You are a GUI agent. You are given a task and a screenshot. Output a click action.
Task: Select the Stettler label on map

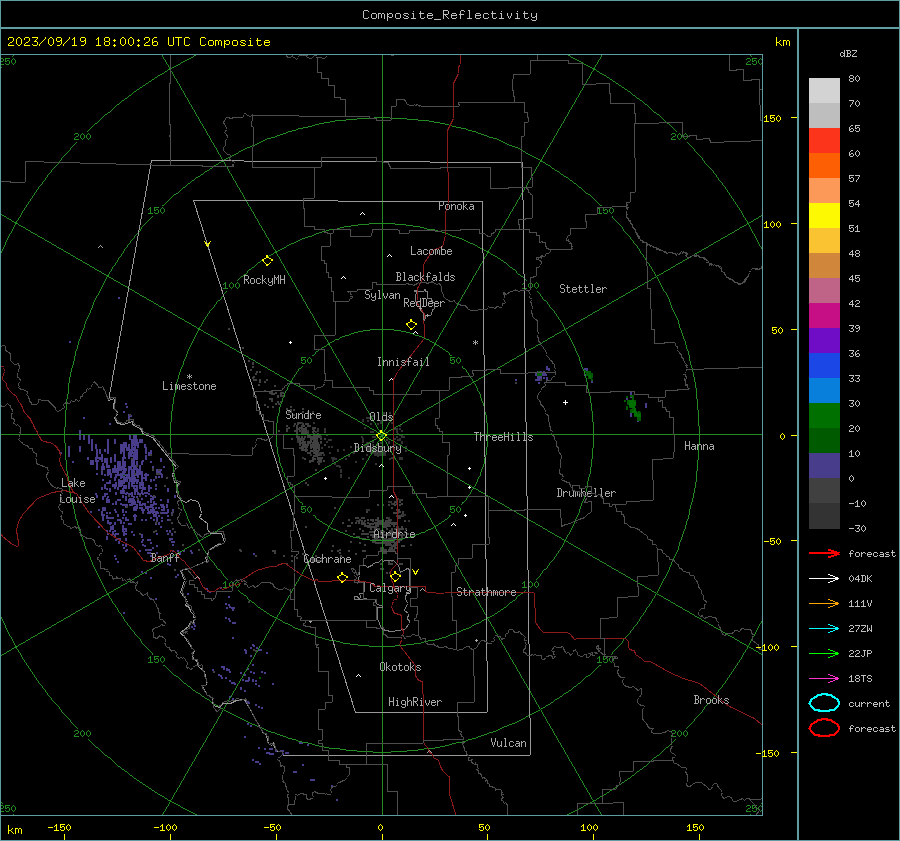[583, 289]
